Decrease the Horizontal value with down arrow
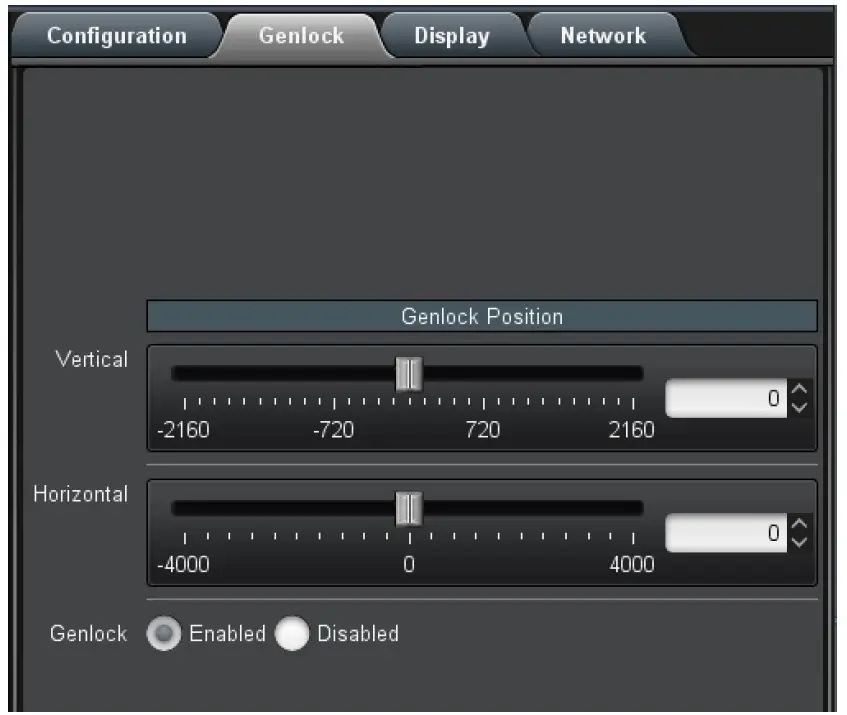Image resolution: width=847 pixels, height=715 pixels. (799, 543)
